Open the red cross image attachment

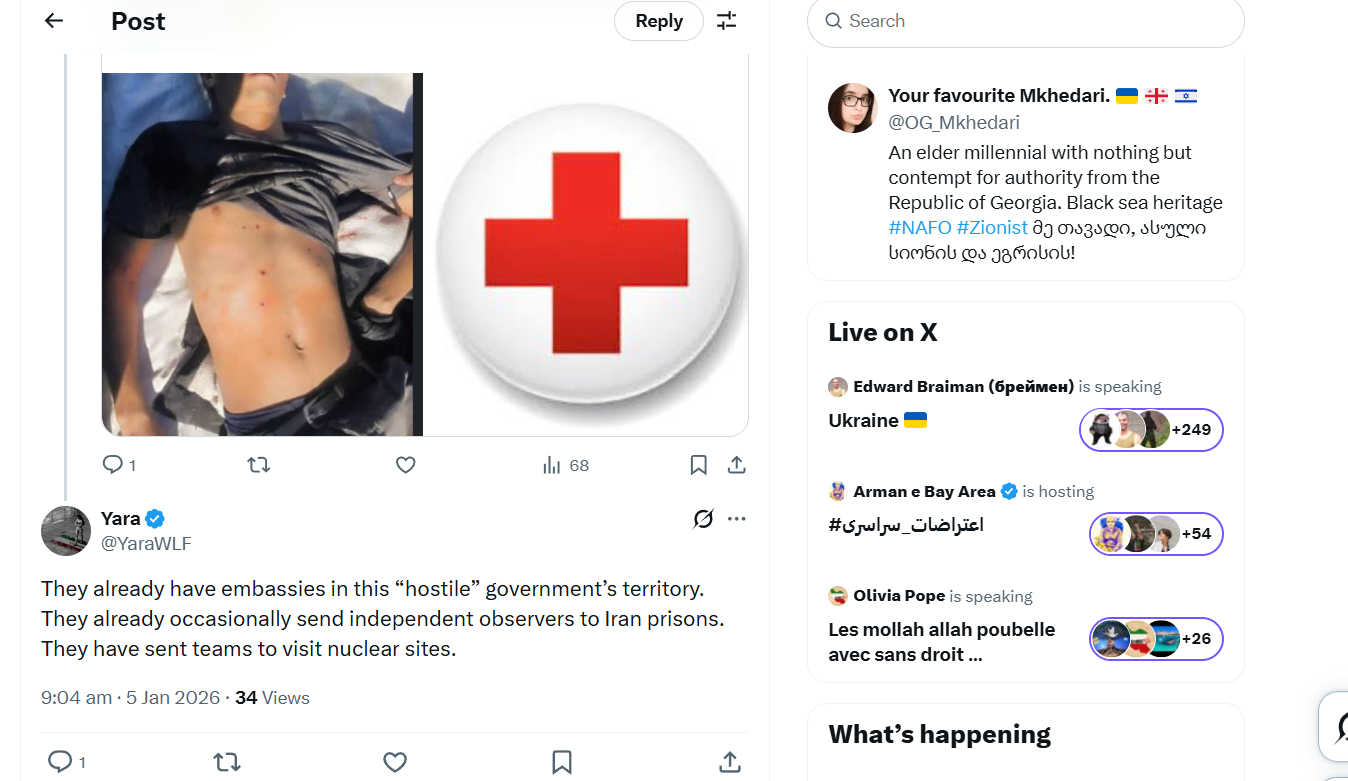[x=586, y=254]
